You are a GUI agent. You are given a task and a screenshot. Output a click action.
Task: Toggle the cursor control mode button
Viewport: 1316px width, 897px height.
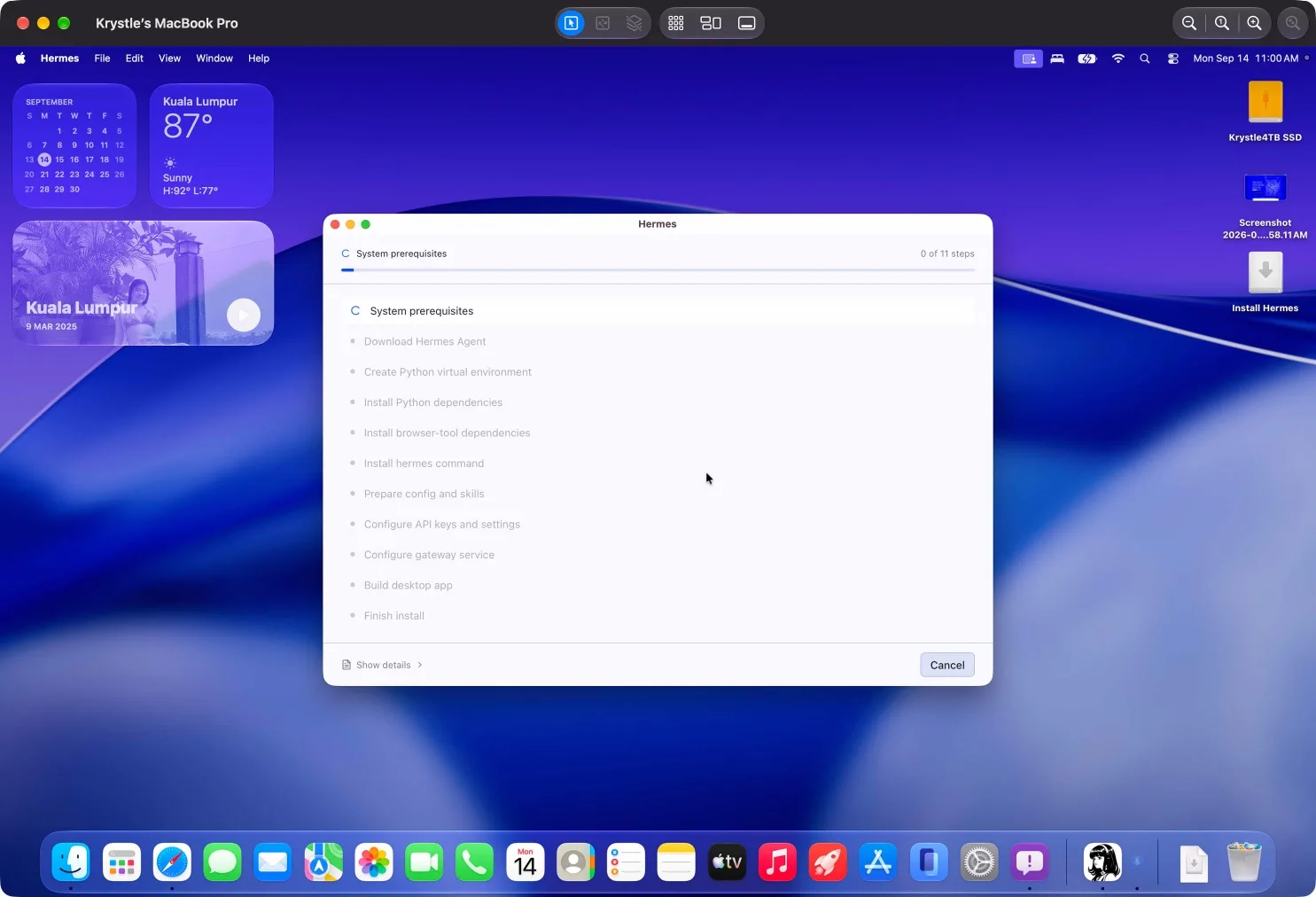click(572, 23)
